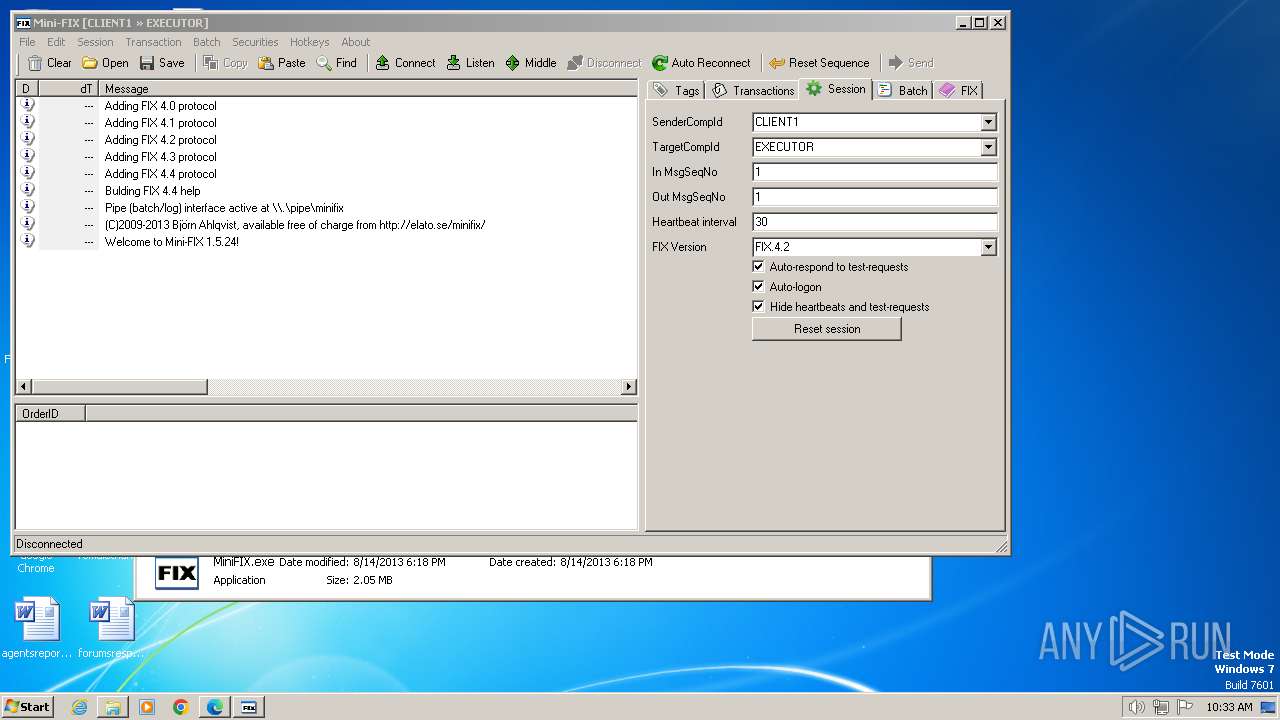The height and width of the screenshot is (720, 1280).
Task: Open Windows Explorer from the taskbar
Action: tap(113, 707)
